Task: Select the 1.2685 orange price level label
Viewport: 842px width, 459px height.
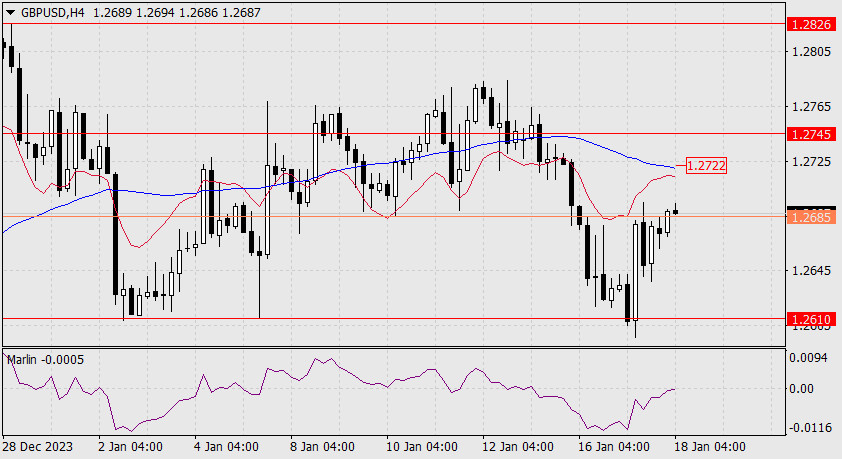Action: click(x=811, y=217)
